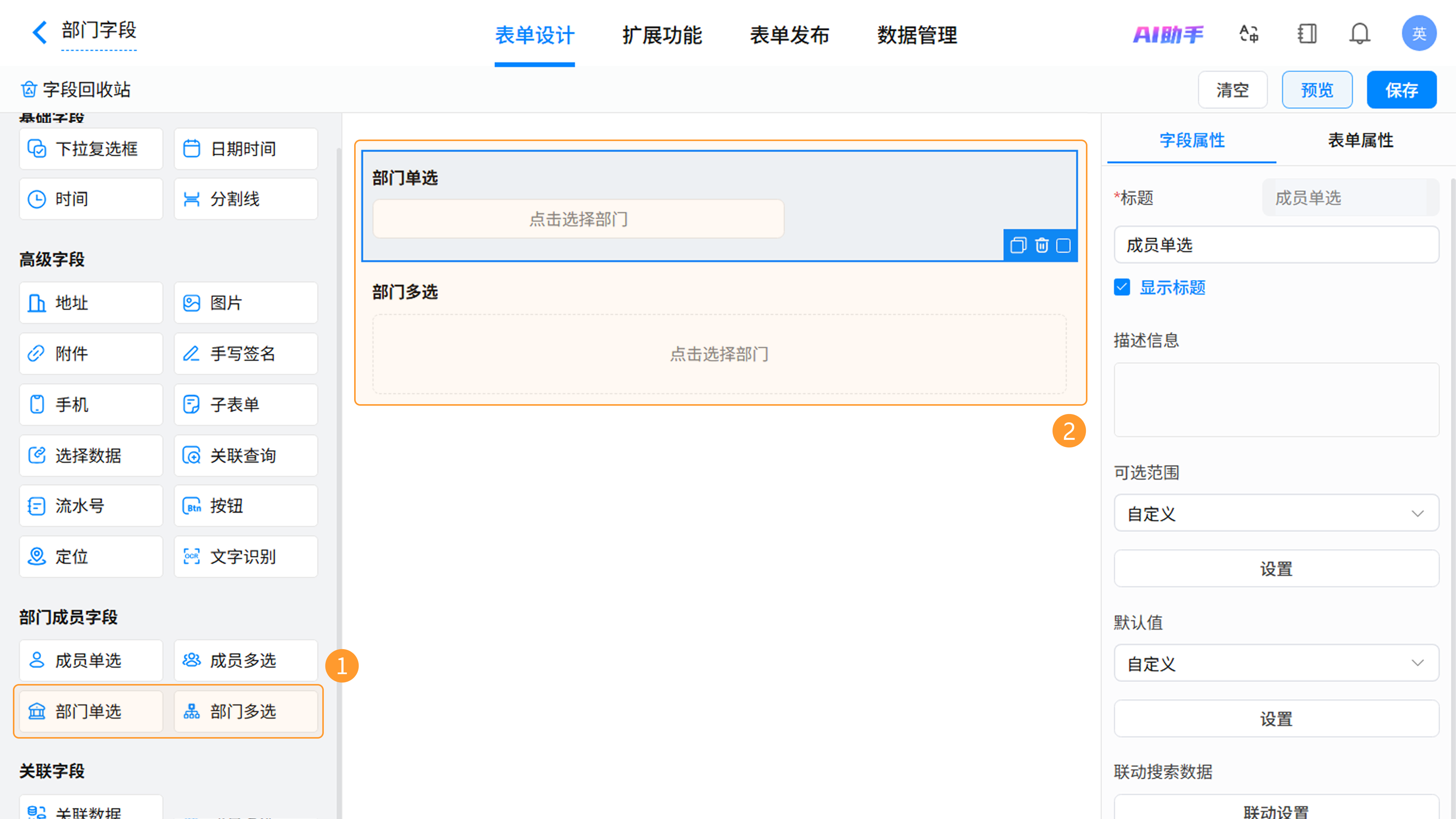
Task: Open the 默认值 dropdown
Action: 1276,663
